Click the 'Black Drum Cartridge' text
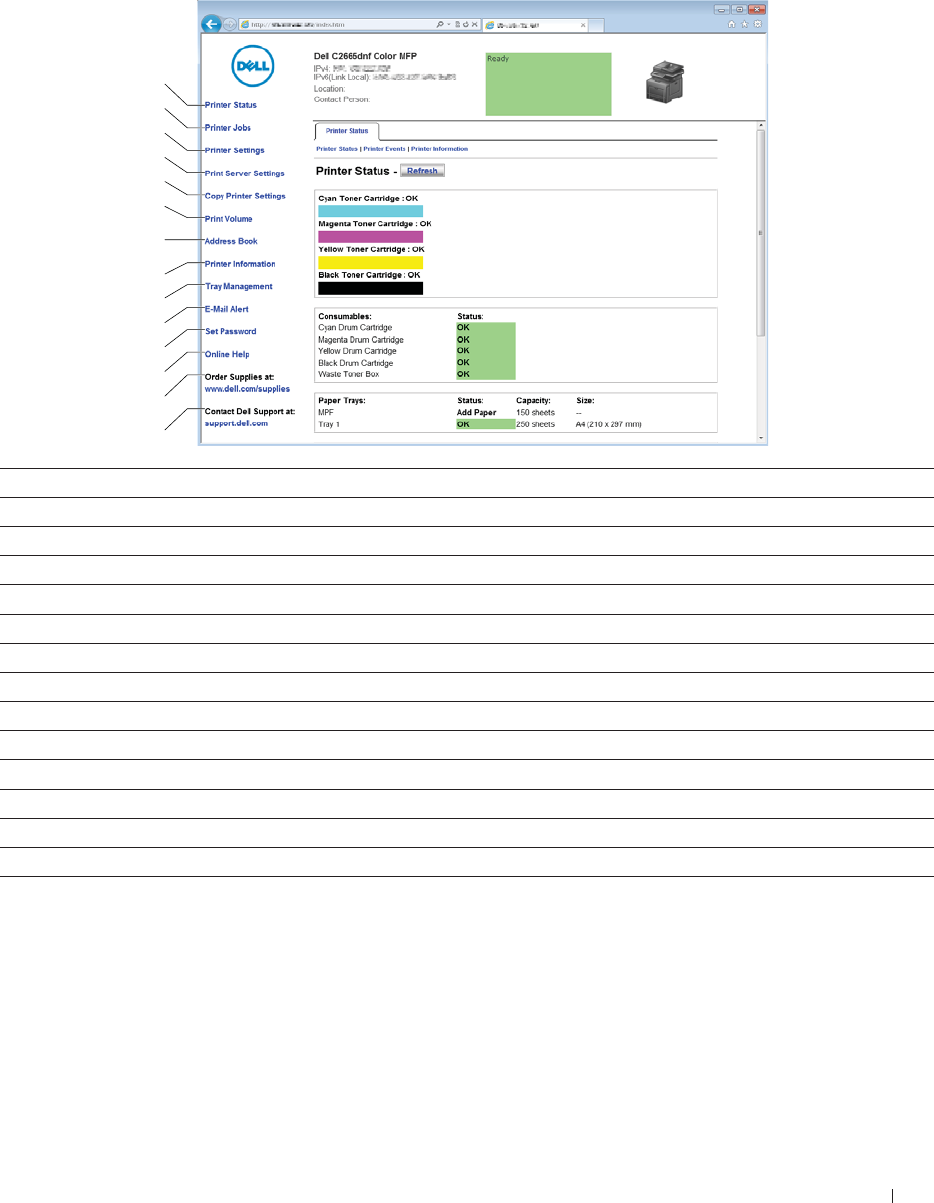The width and height of the screenshot is (934, 1203). tap(356, 363)
